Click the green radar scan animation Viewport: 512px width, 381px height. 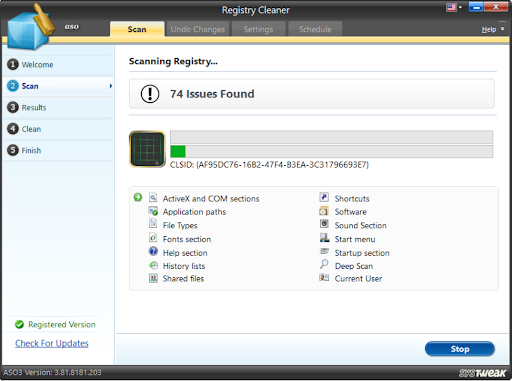147,149
